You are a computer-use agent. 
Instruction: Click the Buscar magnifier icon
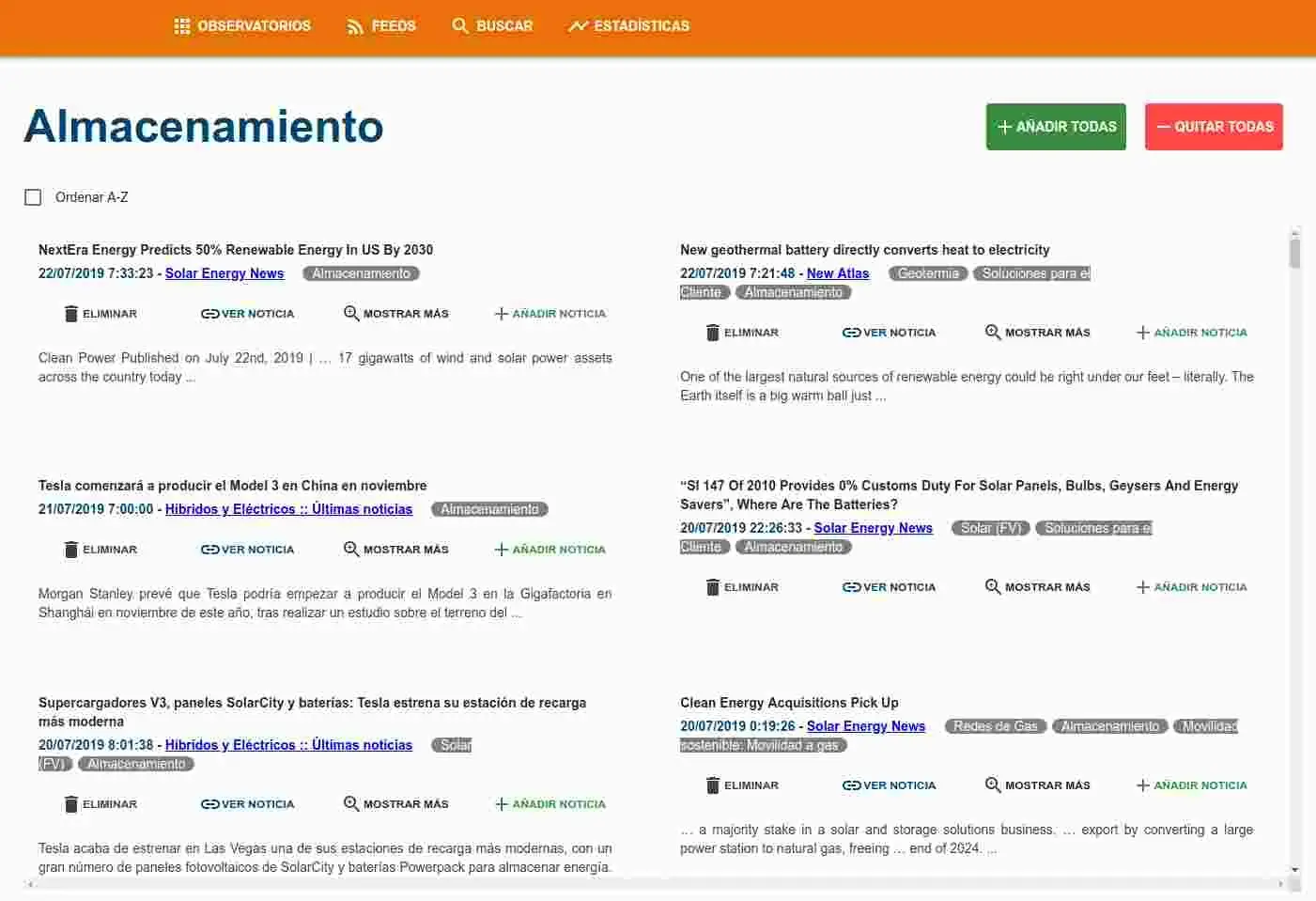[x=460, y=26]
